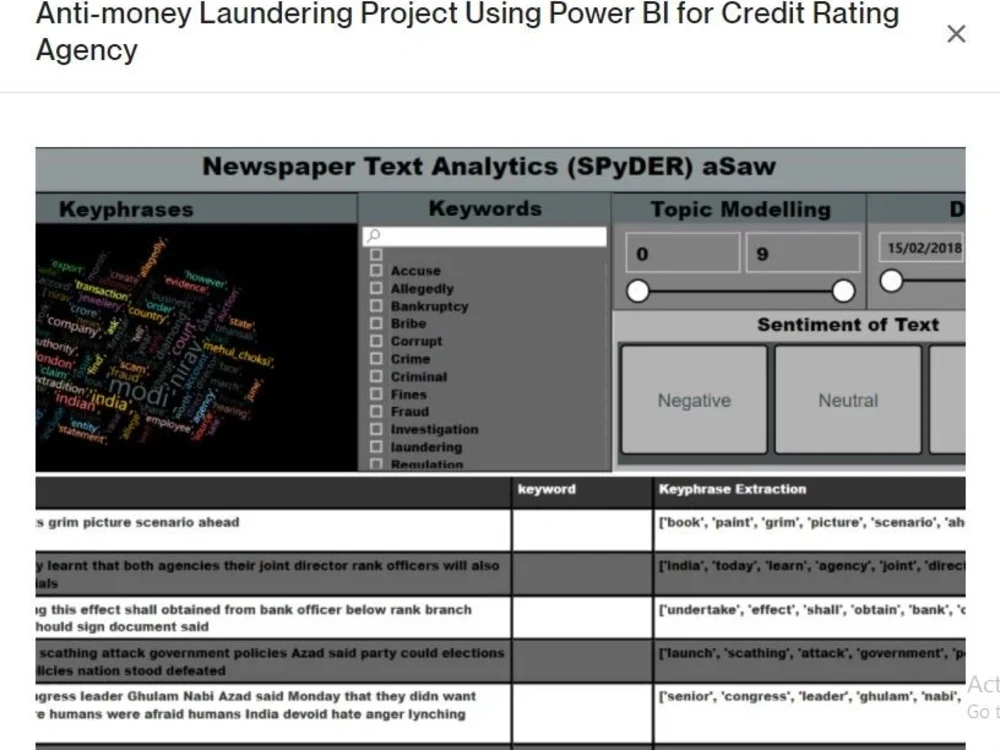Tick the blank checkbox above Accuse
The height and width of the screenshot is (750, 1000).
click(376, 254)
